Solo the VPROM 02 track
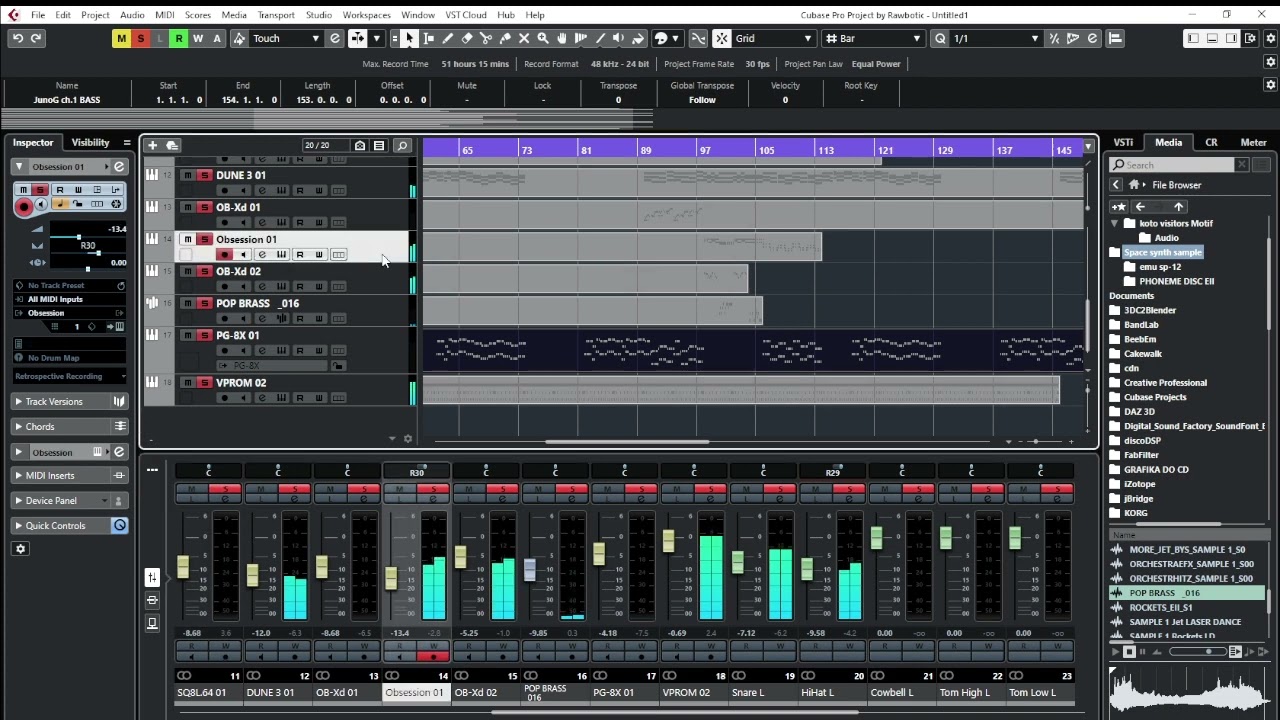 [x=204, y=383]
